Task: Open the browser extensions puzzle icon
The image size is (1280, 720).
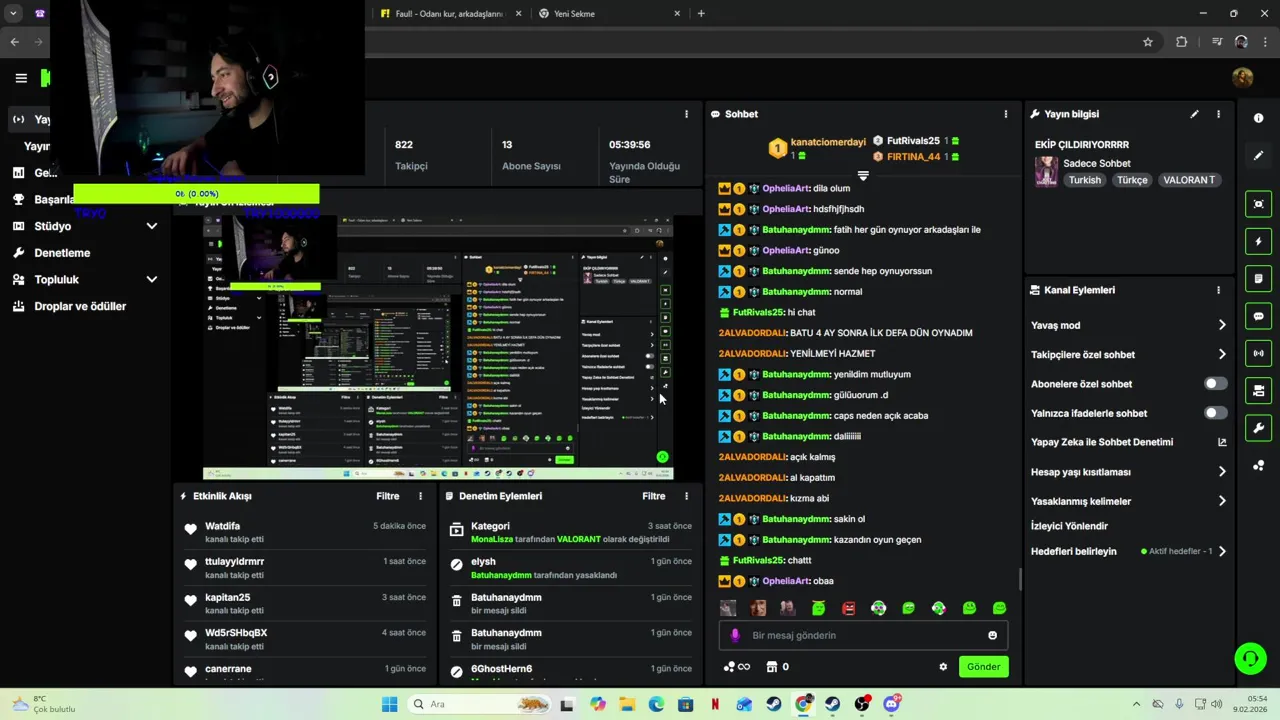Action: (x=1182, y=42)
